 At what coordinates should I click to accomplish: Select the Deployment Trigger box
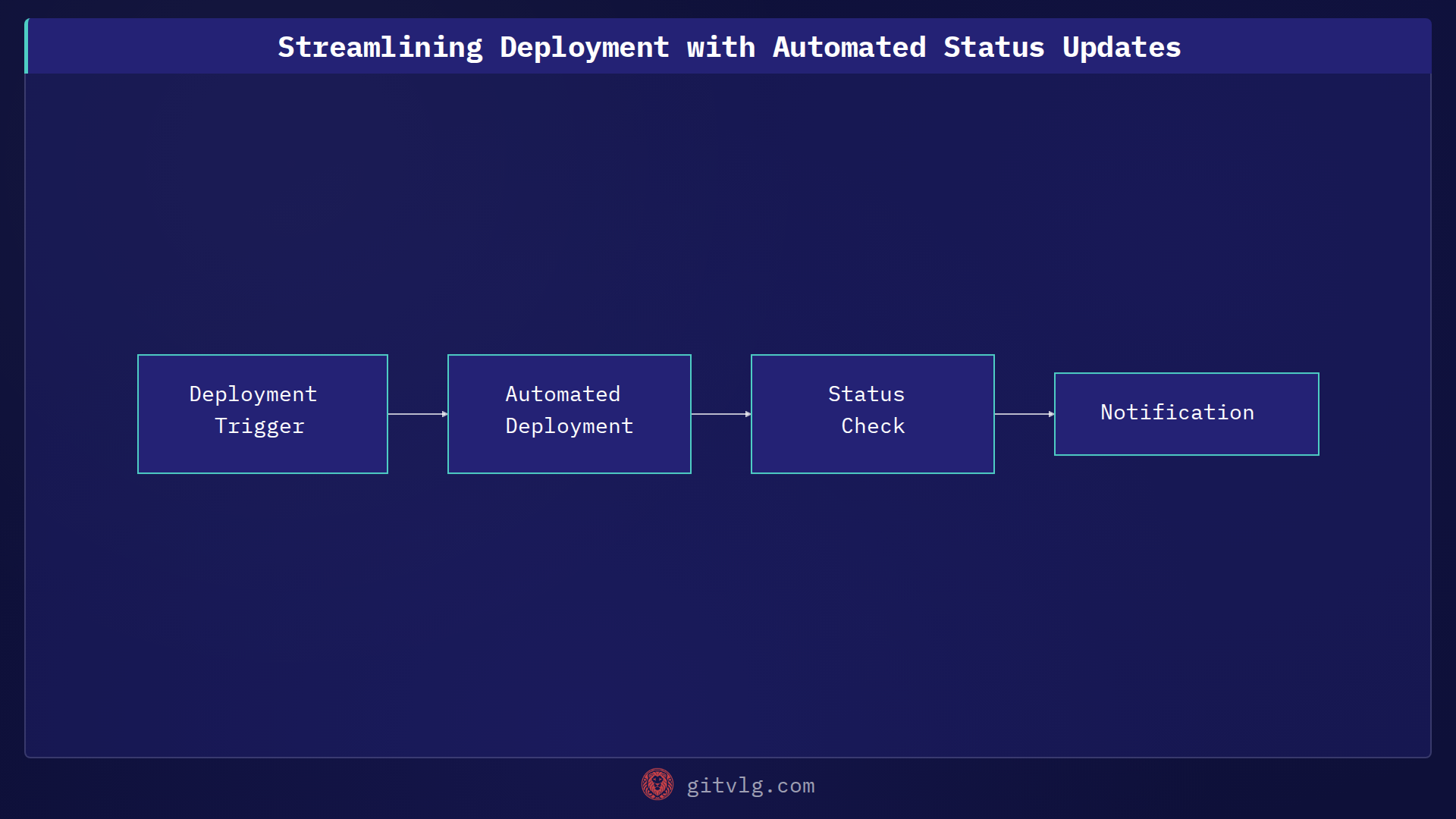(262, 414)
